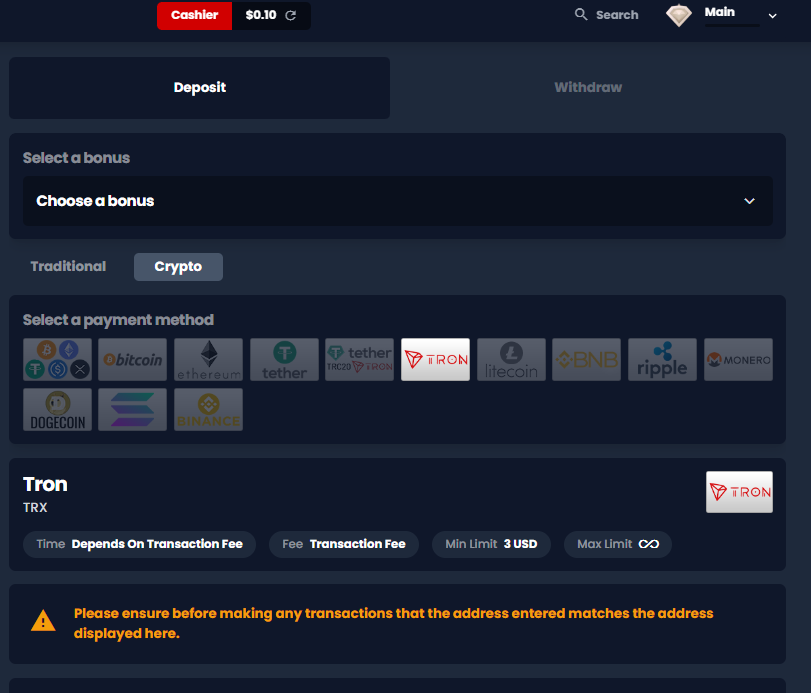Select the Crypto payment tab
Viewport: 811px width, 693px height.
[178, 267]
